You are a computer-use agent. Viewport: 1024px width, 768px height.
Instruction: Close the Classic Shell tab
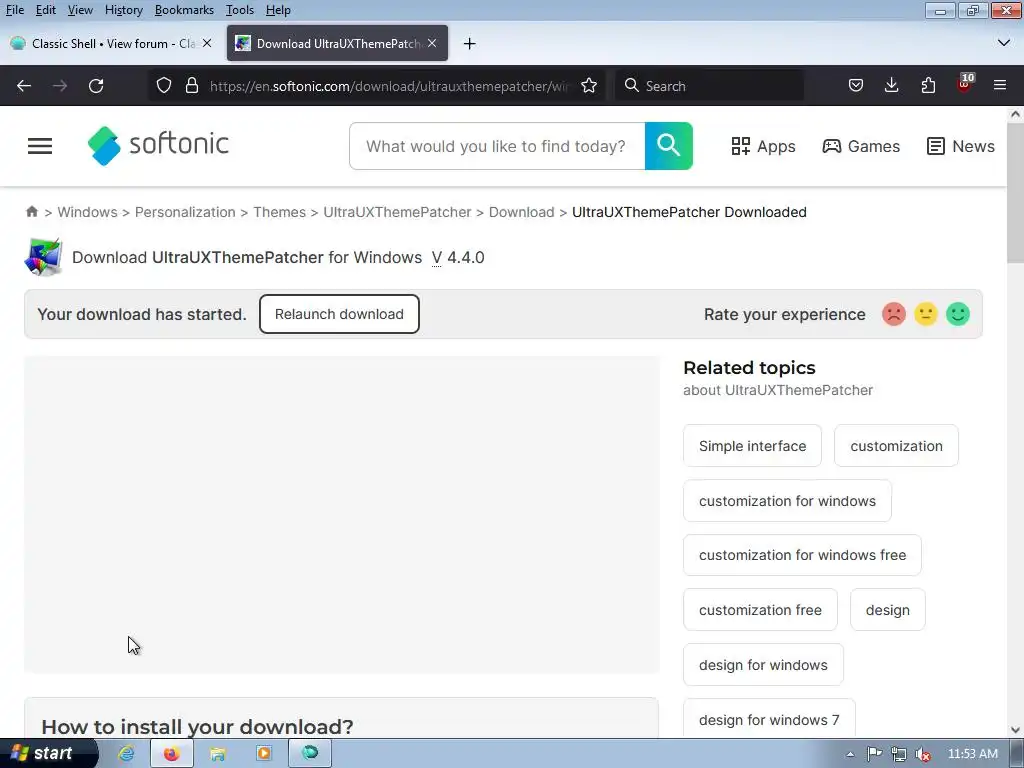pyautogui.click(x=207, y=43)
